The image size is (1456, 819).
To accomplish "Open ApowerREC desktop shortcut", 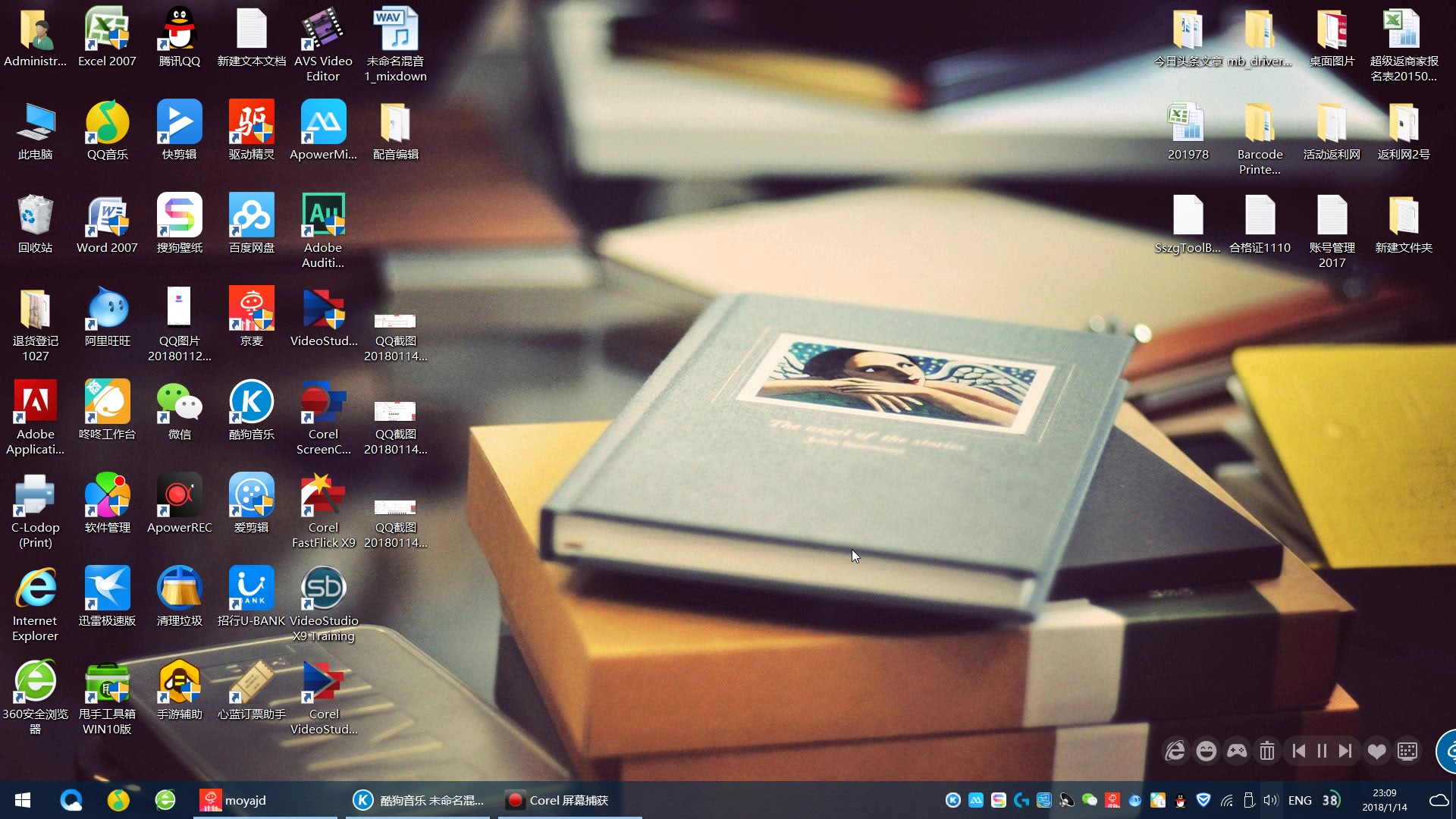I will pyautogui.click(x=180, y=504).
